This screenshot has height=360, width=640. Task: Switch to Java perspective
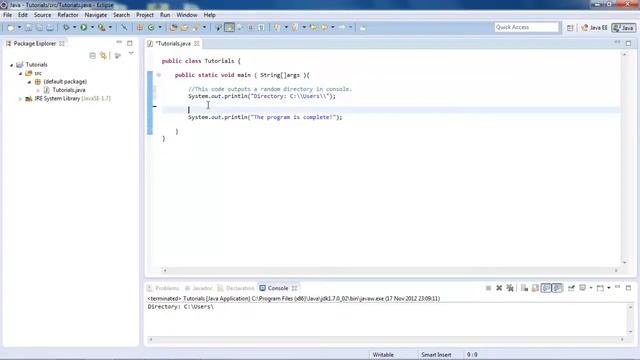tap(624, 28)
